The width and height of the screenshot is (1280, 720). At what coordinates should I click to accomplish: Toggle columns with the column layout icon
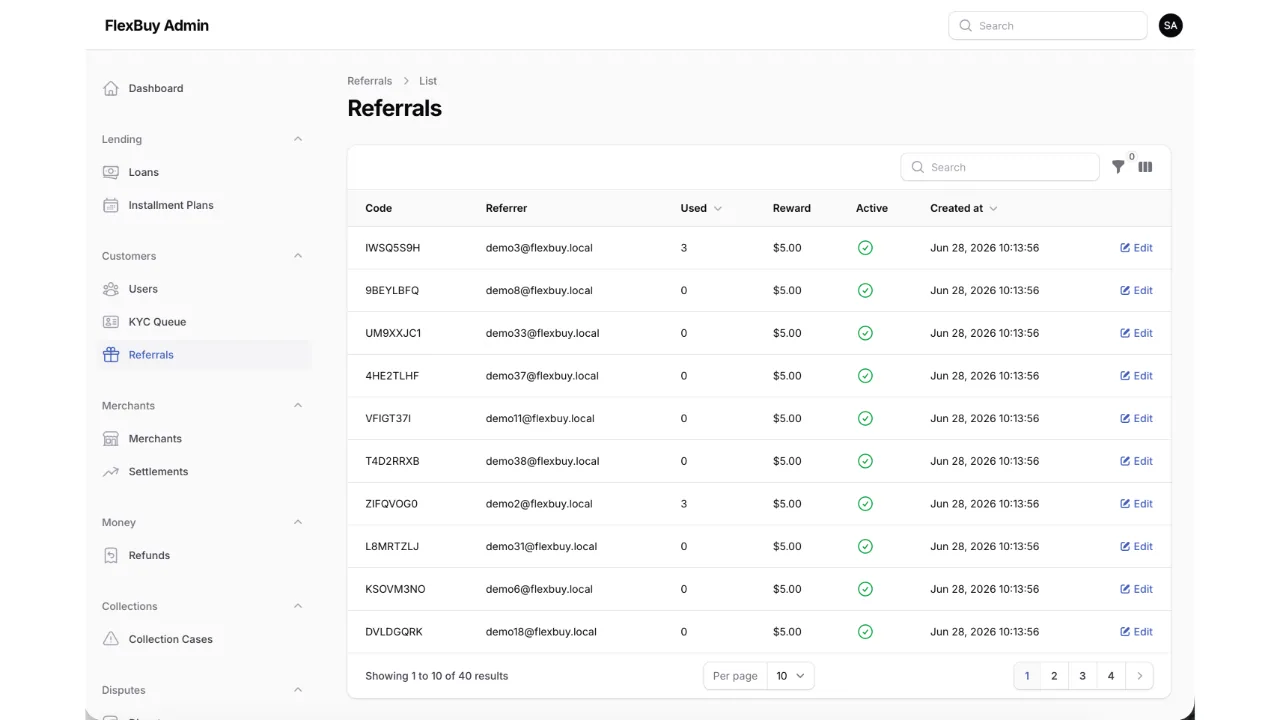(x=1145, y=167)
